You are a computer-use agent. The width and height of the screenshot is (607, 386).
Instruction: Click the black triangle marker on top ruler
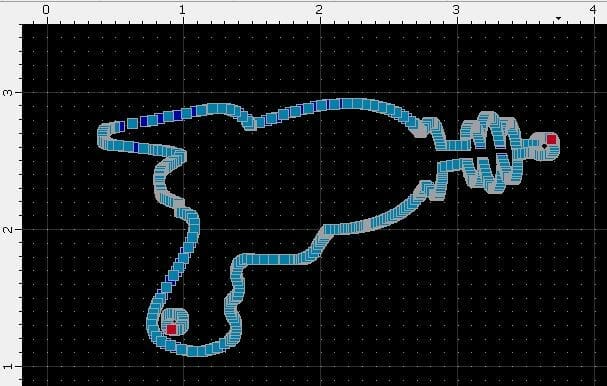pos(558,18)
